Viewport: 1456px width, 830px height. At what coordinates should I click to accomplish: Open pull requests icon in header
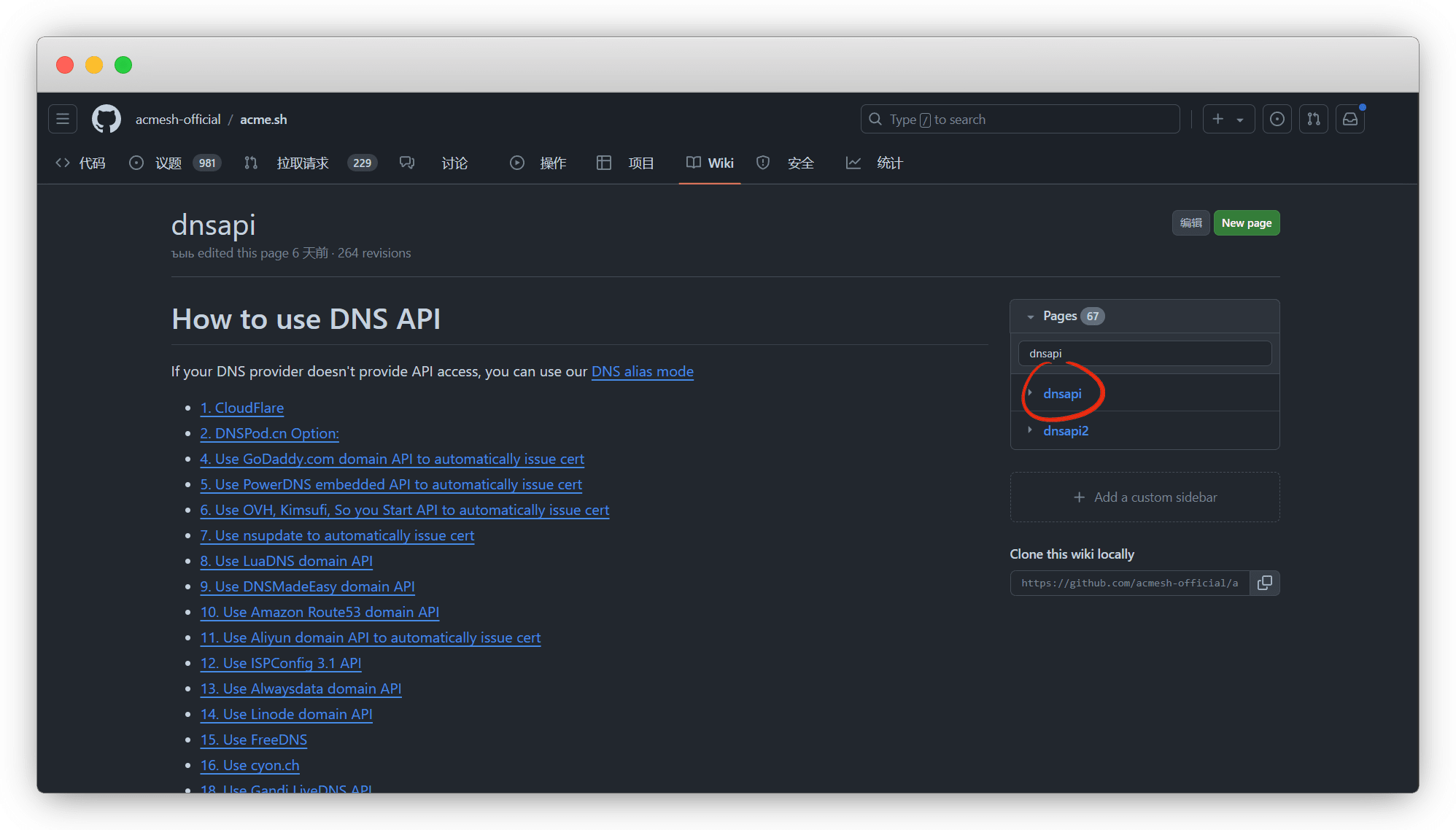1313,119
